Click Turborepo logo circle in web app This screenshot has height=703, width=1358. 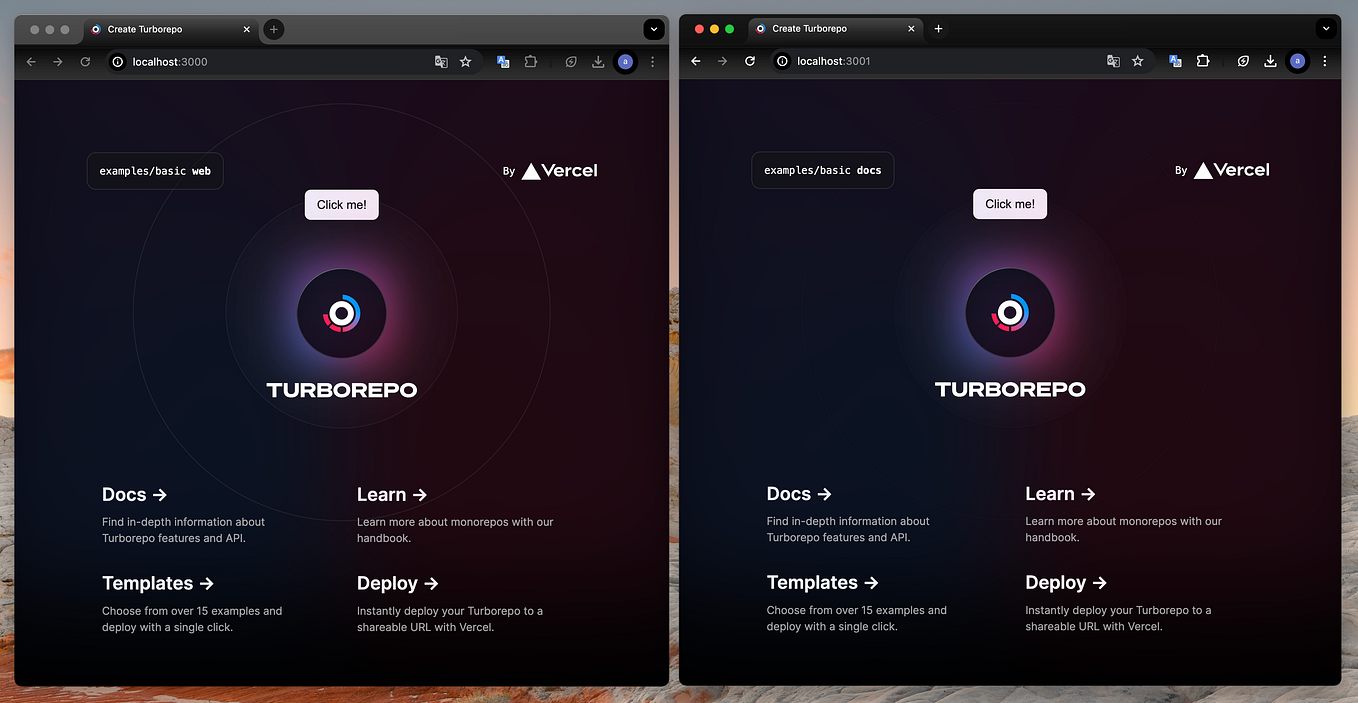[x=341, y=314]
